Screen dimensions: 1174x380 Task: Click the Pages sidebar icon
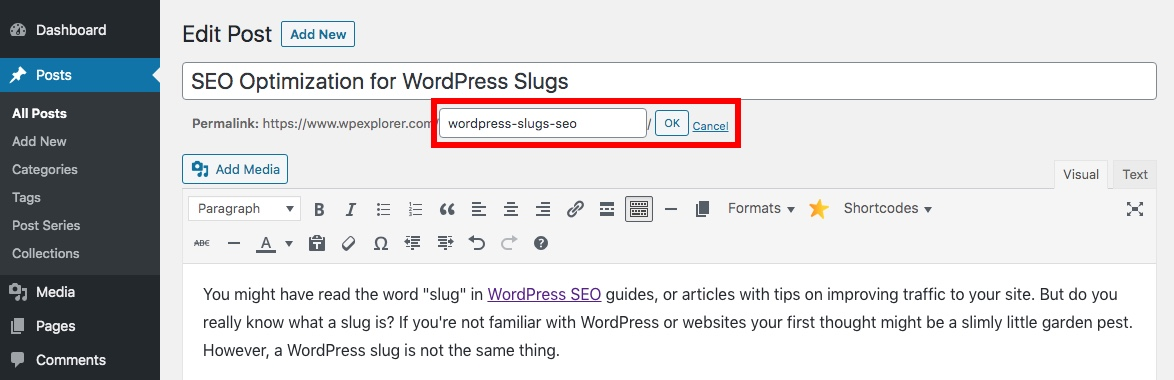[x=18, y=326]
